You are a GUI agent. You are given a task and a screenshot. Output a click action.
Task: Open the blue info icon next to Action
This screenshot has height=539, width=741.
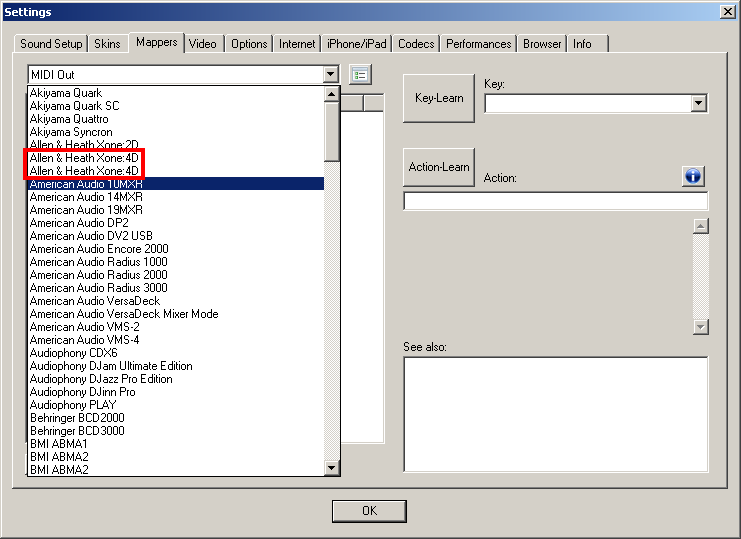(x=693, y=176)
